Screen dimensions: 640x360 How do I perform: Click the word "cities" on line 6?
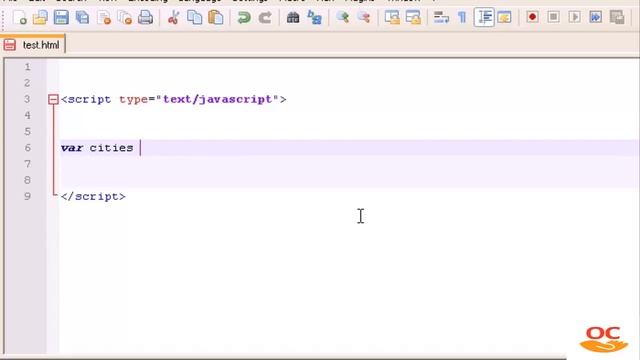pos(111,148)
